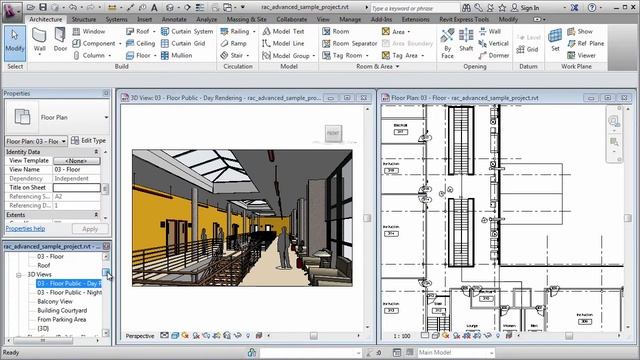Select the Shaft opening tool
This screenshot has width=640, height=360.
point(466,40)
